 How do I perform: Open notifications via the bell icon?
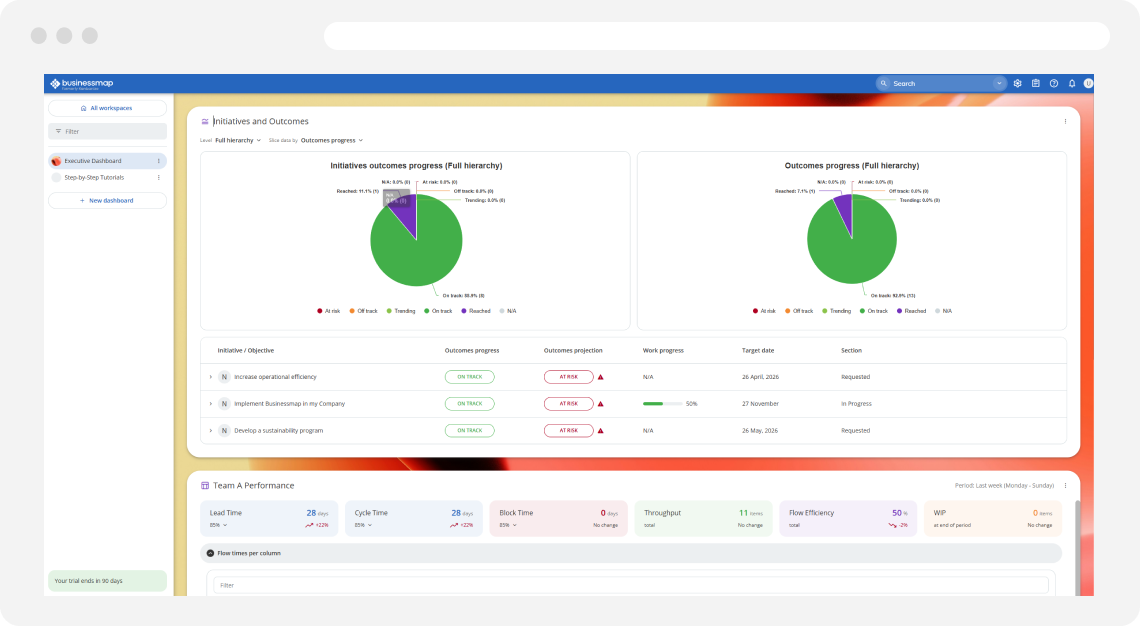click(x=1071, y=83)
